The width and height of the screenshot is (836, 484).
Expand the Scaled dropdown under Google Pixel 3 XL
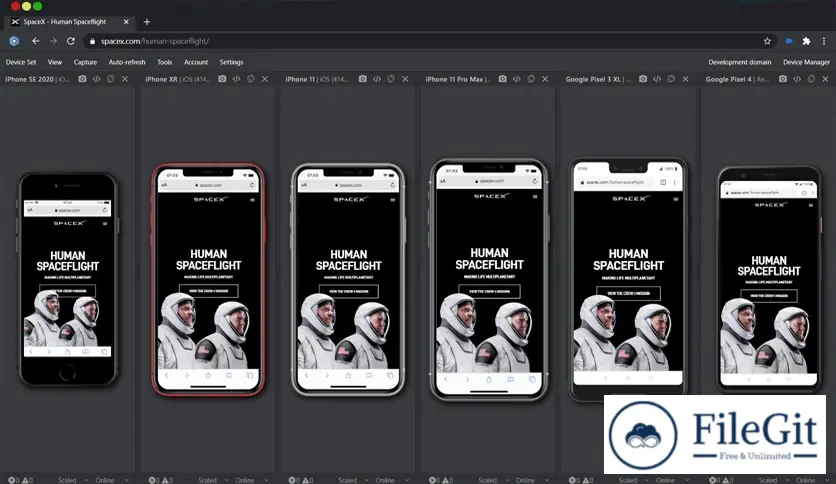click(x=634, y=480)
